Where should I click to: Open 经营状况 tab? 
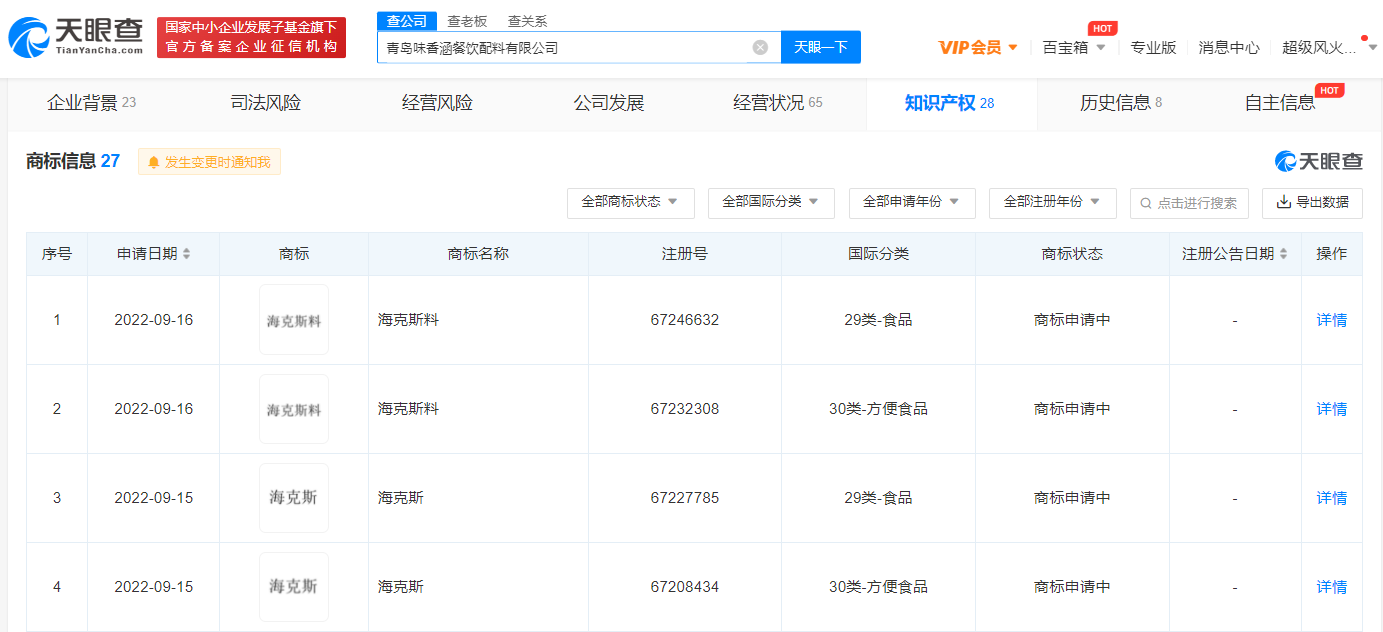(x=777, y=103)
